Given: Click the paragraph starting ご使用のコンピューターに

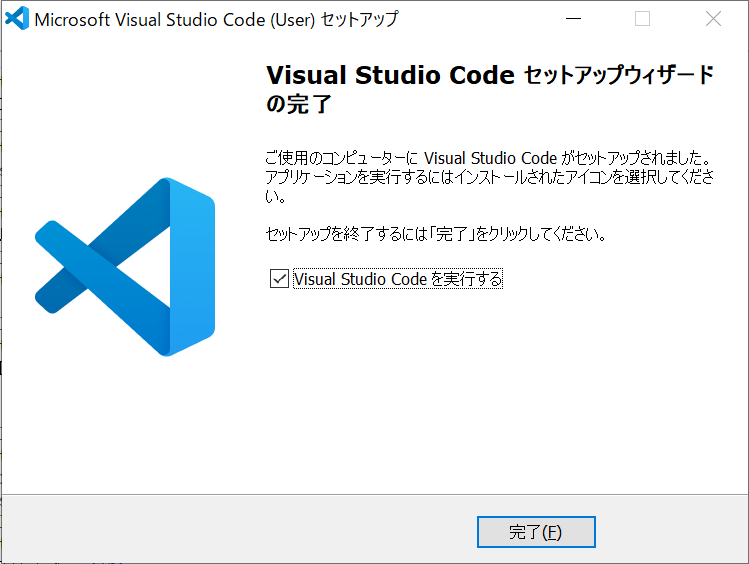Looking at the screenshot, I should pos(490,177).
